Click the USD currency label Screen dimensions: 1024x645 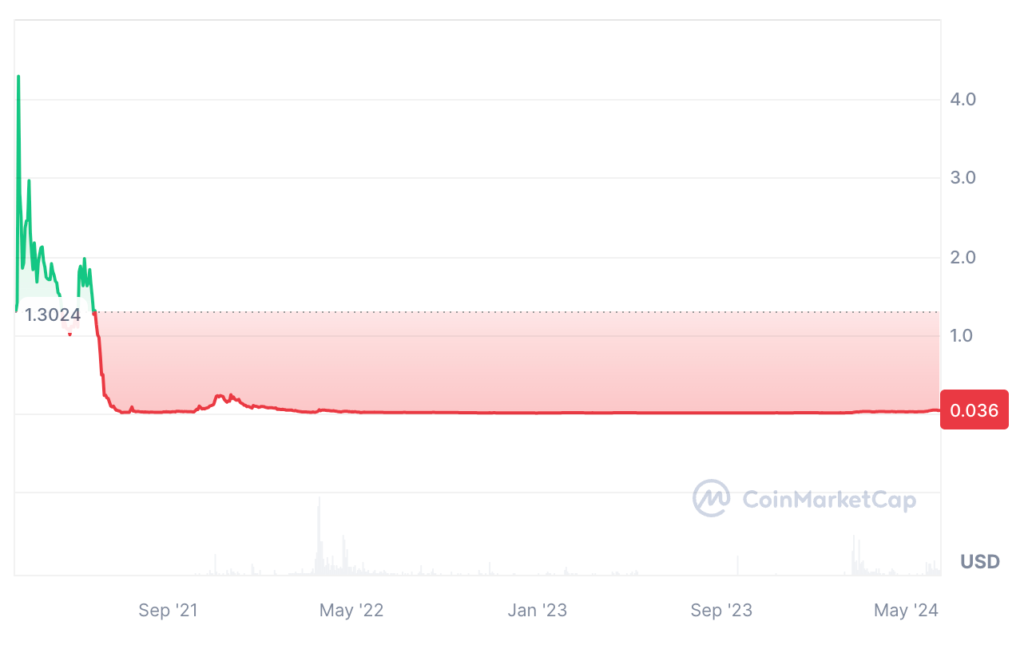pos(979,562)
